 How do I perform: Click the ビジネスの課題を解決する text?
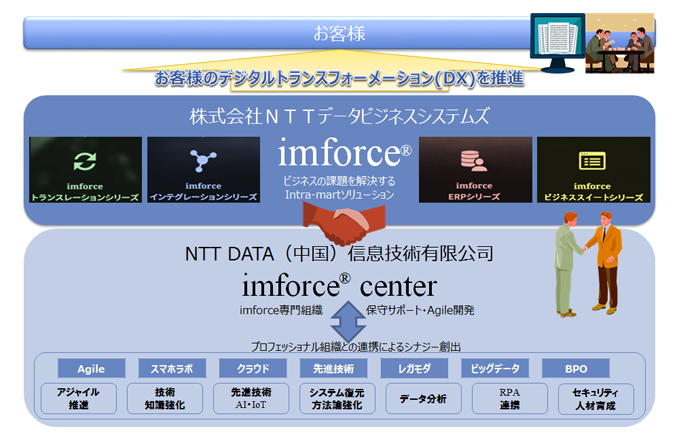click(x=339, y=181)
